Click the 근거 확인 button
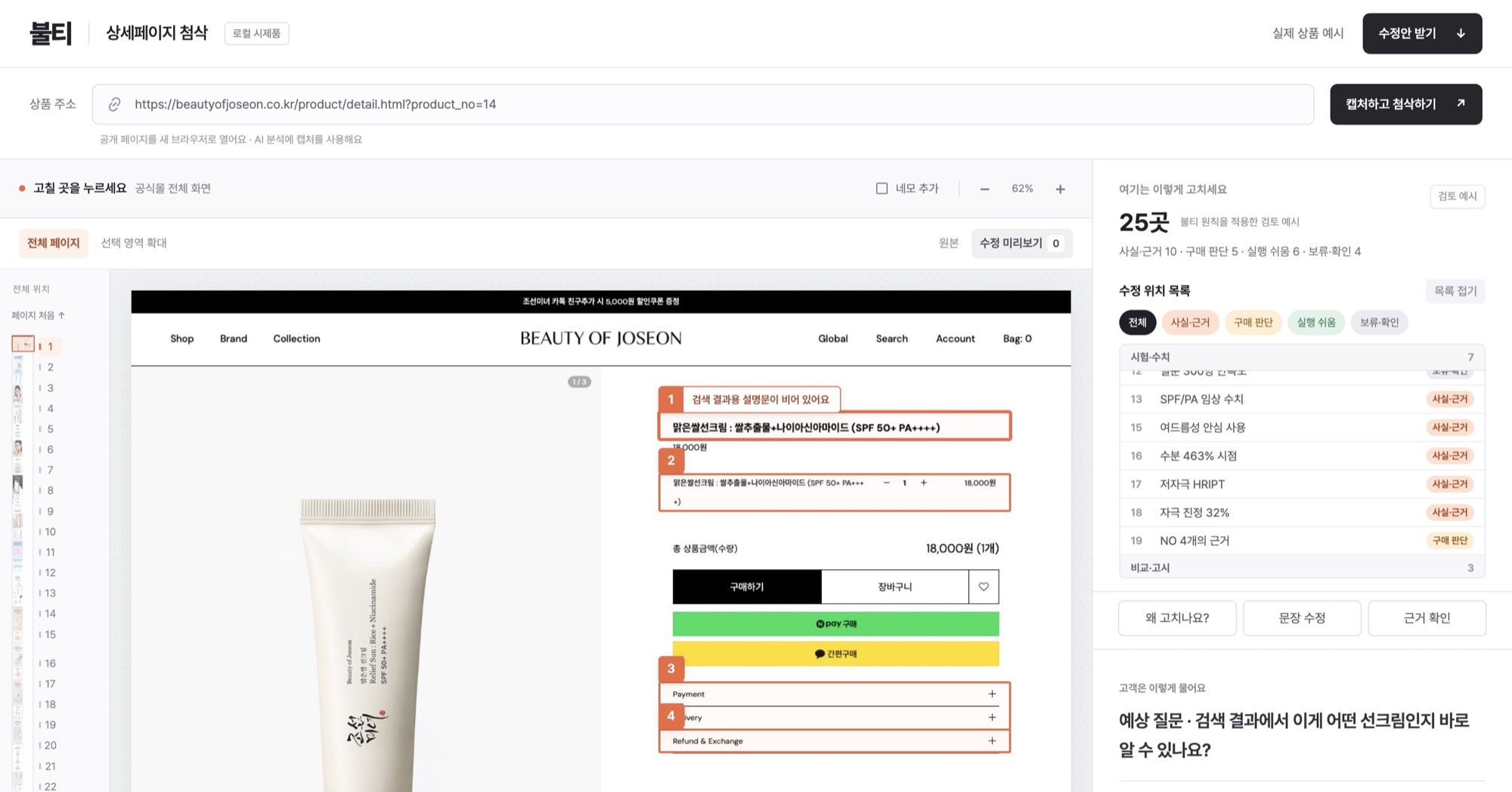This screenshot has width=1512, height=792. [1427, 618]
